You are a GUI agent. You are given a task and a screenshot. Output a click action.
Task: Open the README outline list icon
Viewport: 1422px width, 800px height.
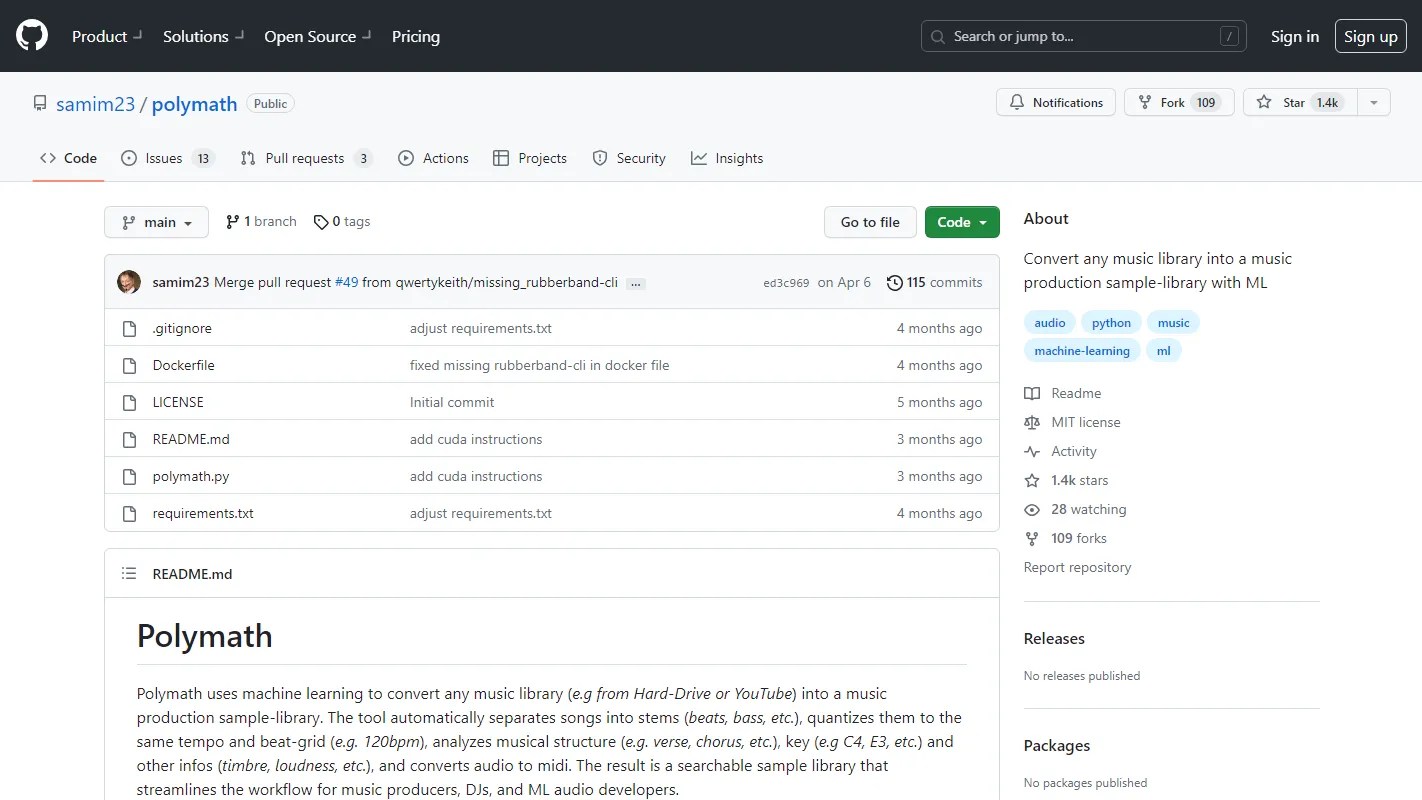click(129, 574)
